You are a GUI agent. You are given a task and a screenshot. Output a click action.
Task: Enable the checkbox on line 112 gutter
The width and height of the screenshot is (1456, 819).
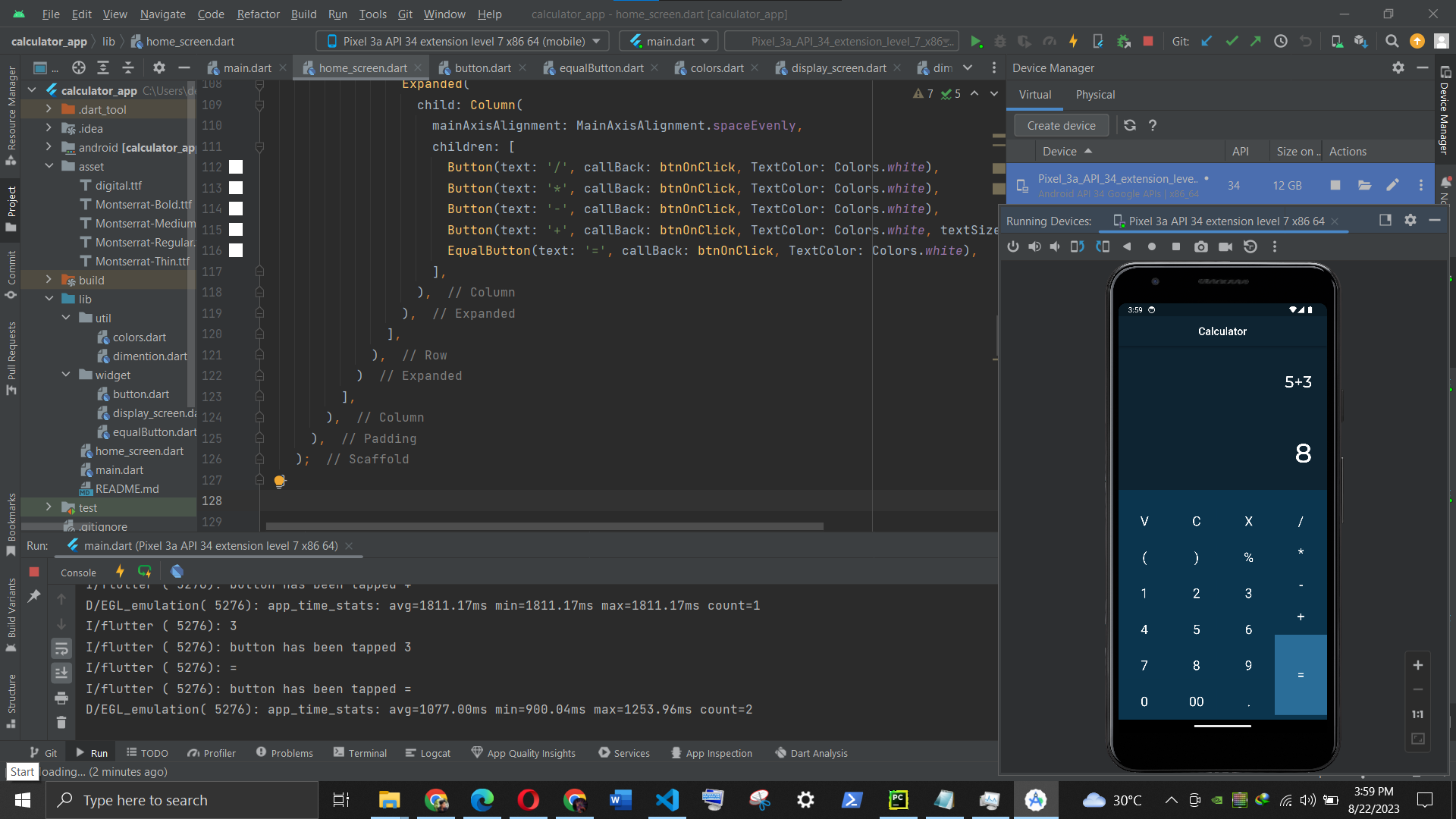235,166
